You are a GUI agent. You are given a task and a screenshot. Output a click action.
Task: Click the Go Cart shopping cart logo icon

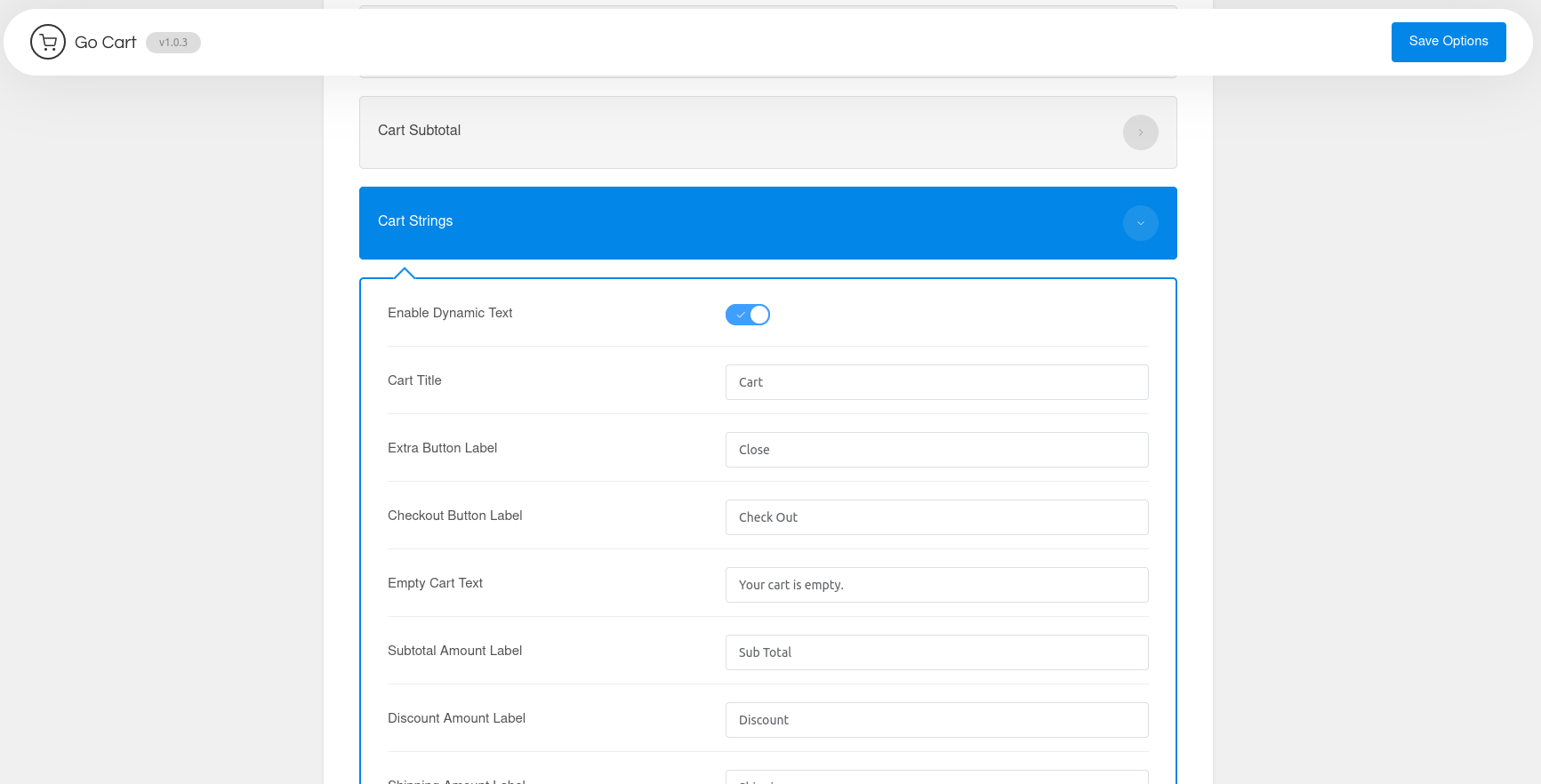[48, 42]
